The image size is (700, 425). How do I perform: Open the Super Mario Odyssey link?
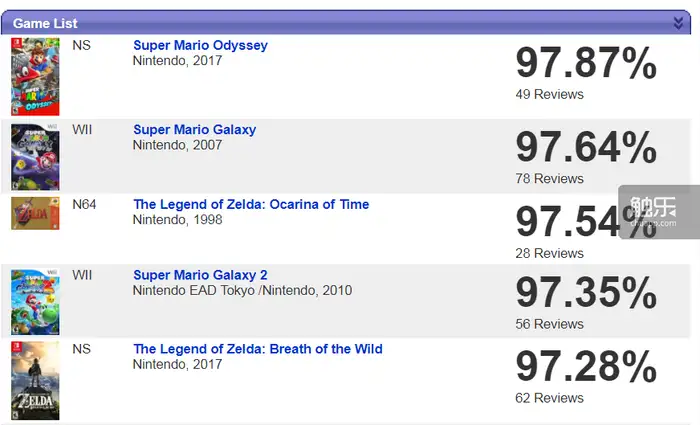(200, 46)
